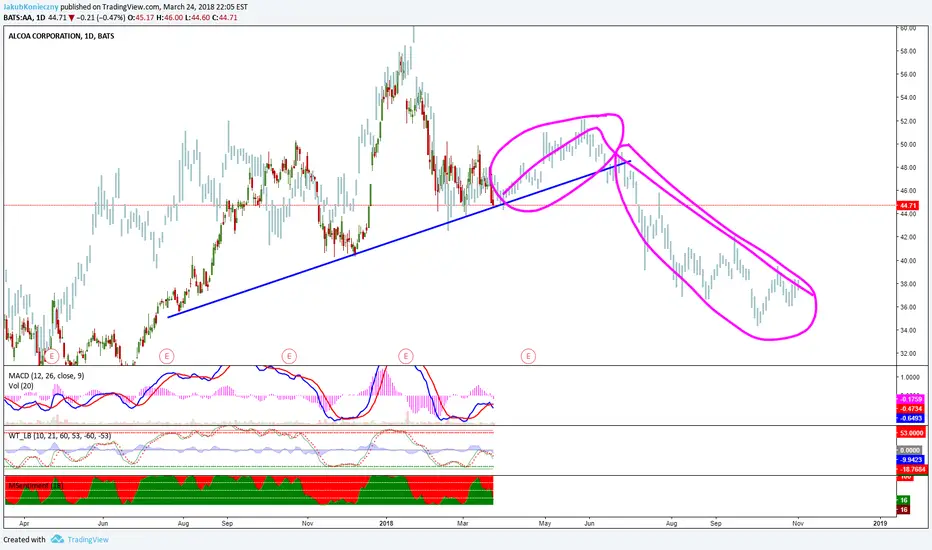Click the TradingView link beside 'Created with'
This screenshot has height=550, width=932.
click(88, 539)
